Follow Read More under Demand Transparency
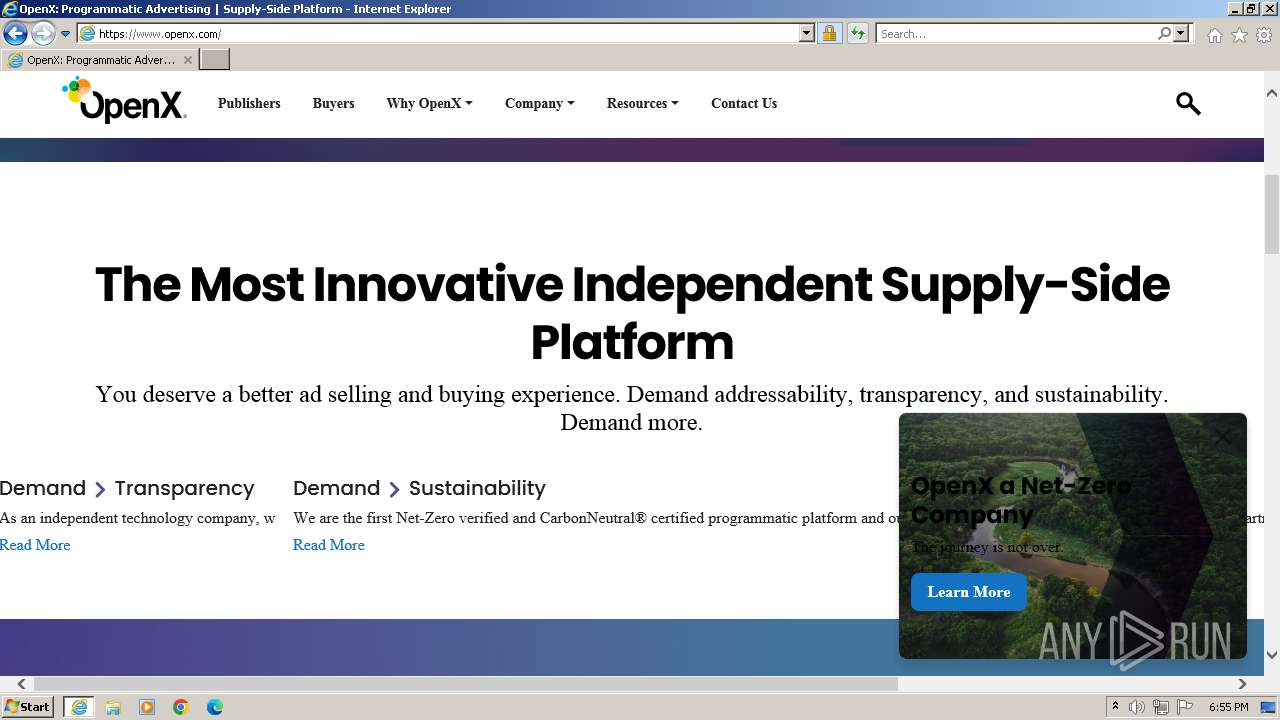The image size is (1280, 720). (35, 545)
